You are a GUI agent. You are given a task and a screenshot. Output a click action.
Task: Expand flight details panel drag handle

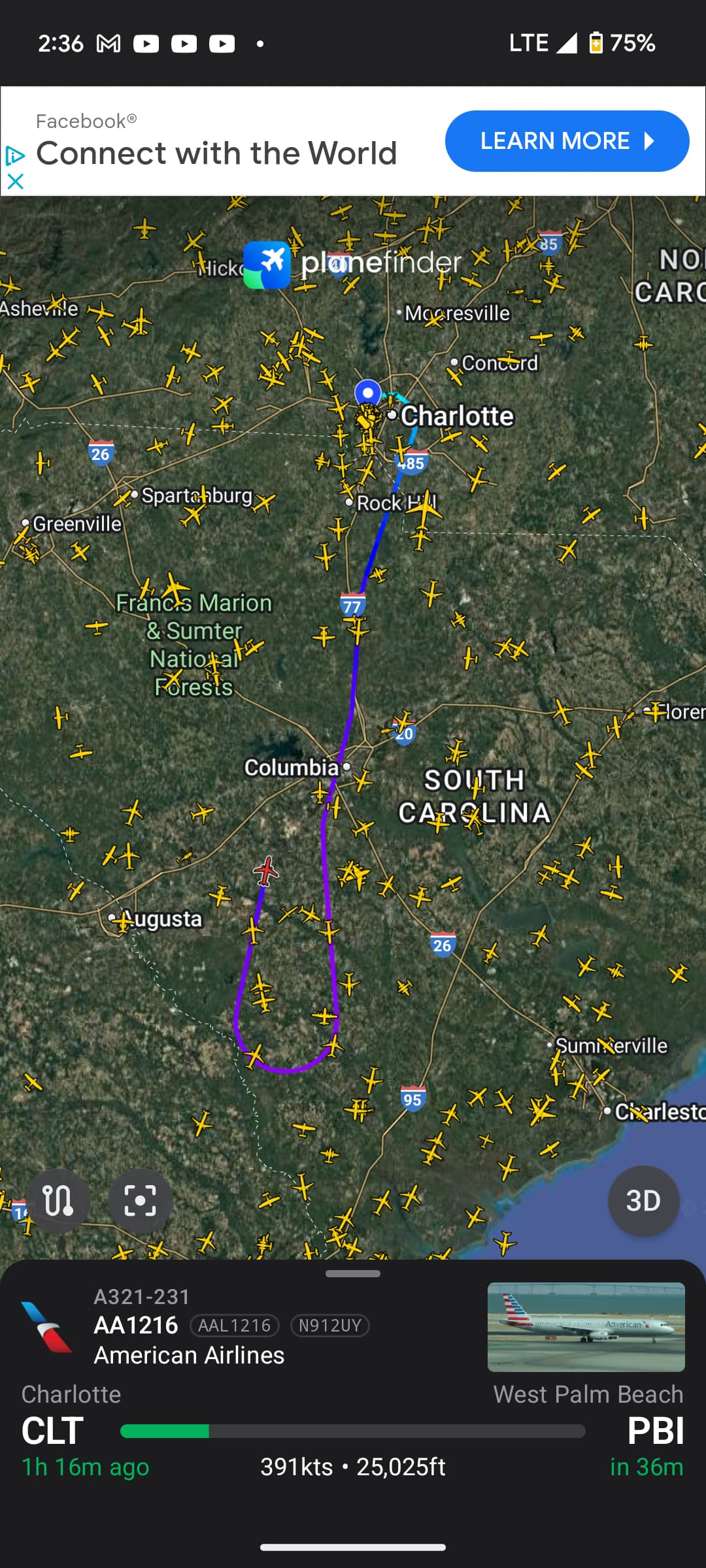pos(353,1273)
